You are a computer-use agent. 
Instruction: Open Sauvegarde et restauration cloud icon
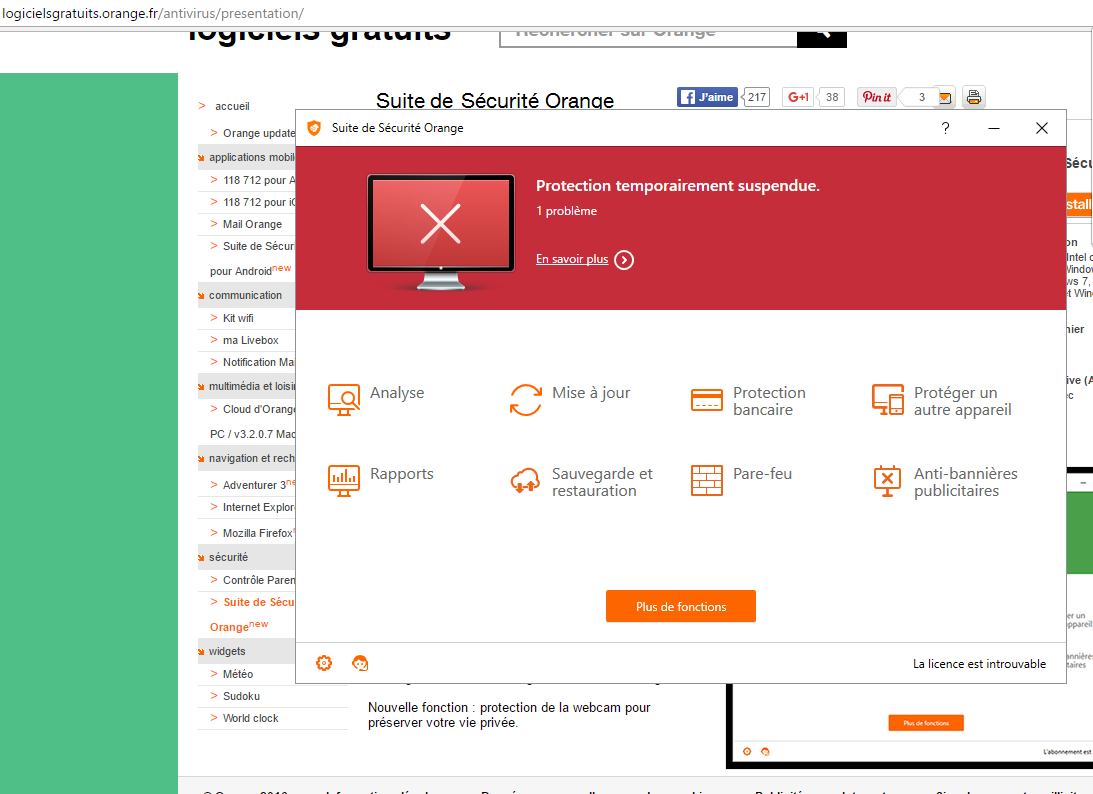[526, 481]
